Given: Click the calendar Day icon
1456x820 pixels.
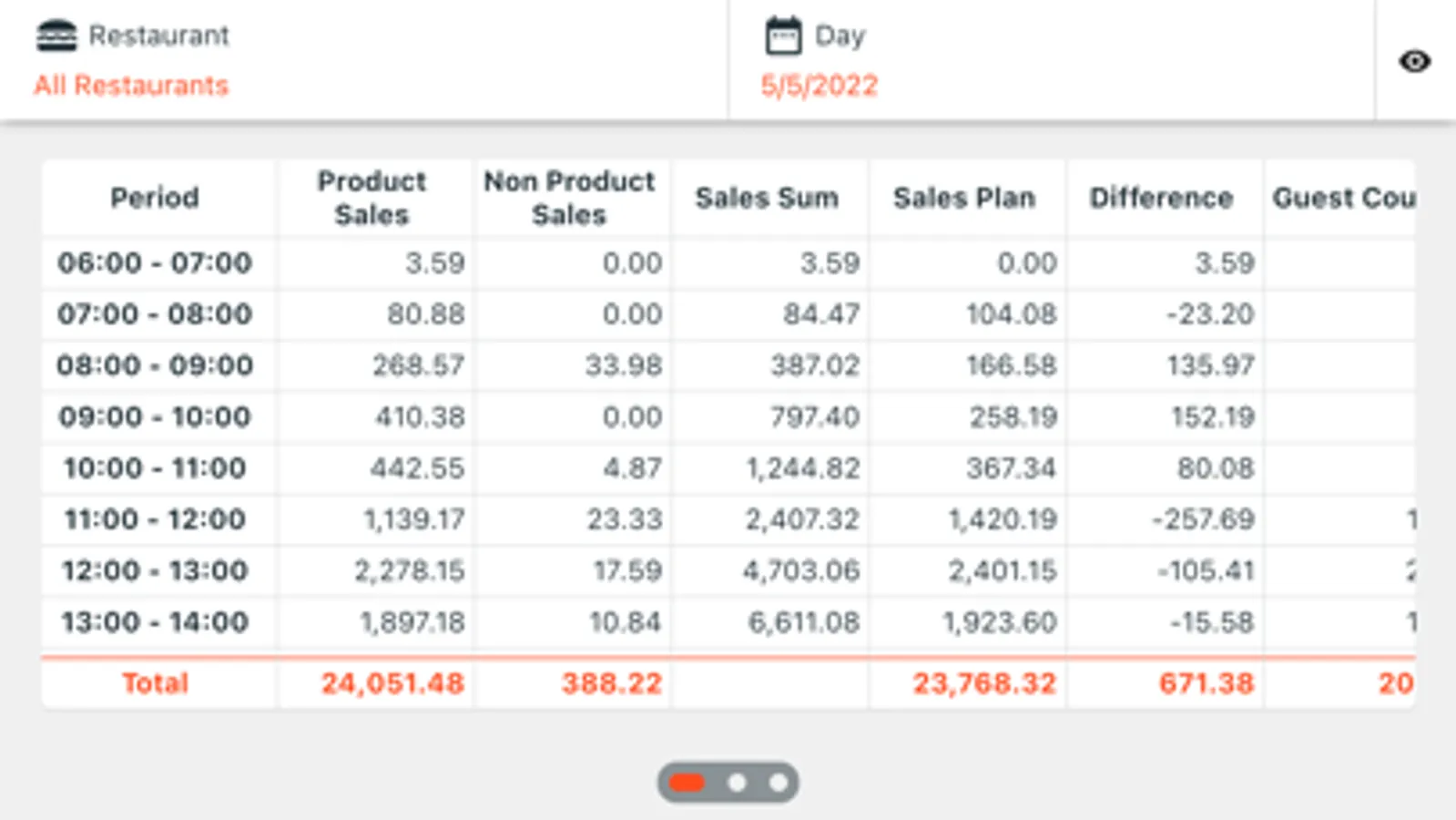Looking at the screenshot, I should click(782, 36).
